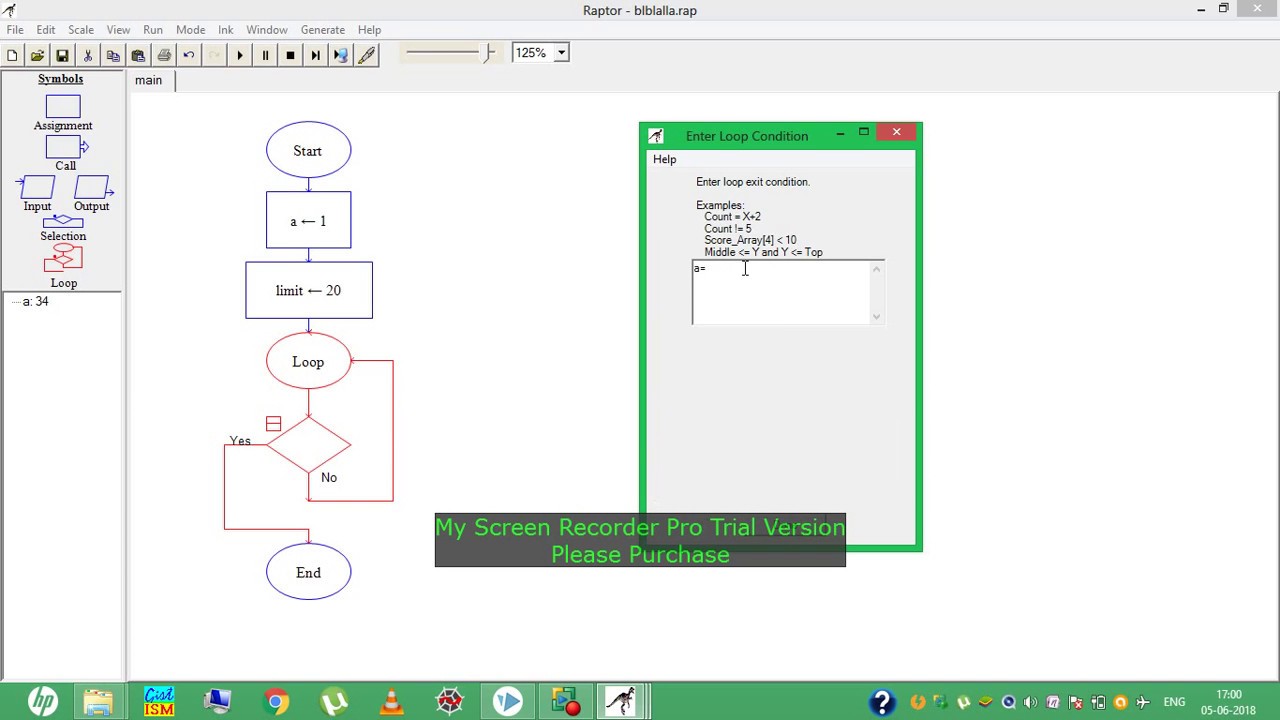1280x720 pixels.
Task: Click the Print toolbar icon
Action: [x=164, y=56]
